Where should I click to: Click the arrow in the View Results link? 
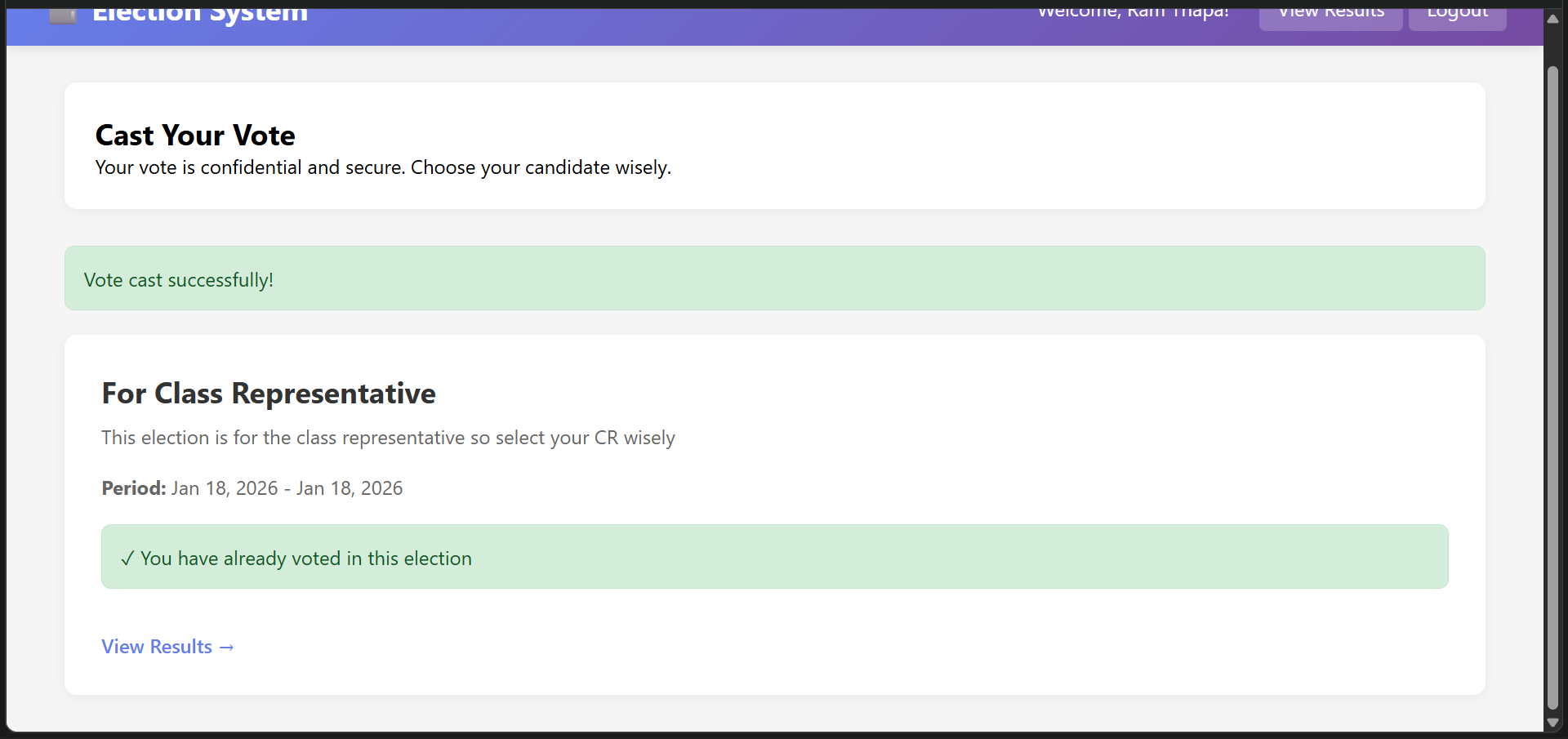coord(227,648)
